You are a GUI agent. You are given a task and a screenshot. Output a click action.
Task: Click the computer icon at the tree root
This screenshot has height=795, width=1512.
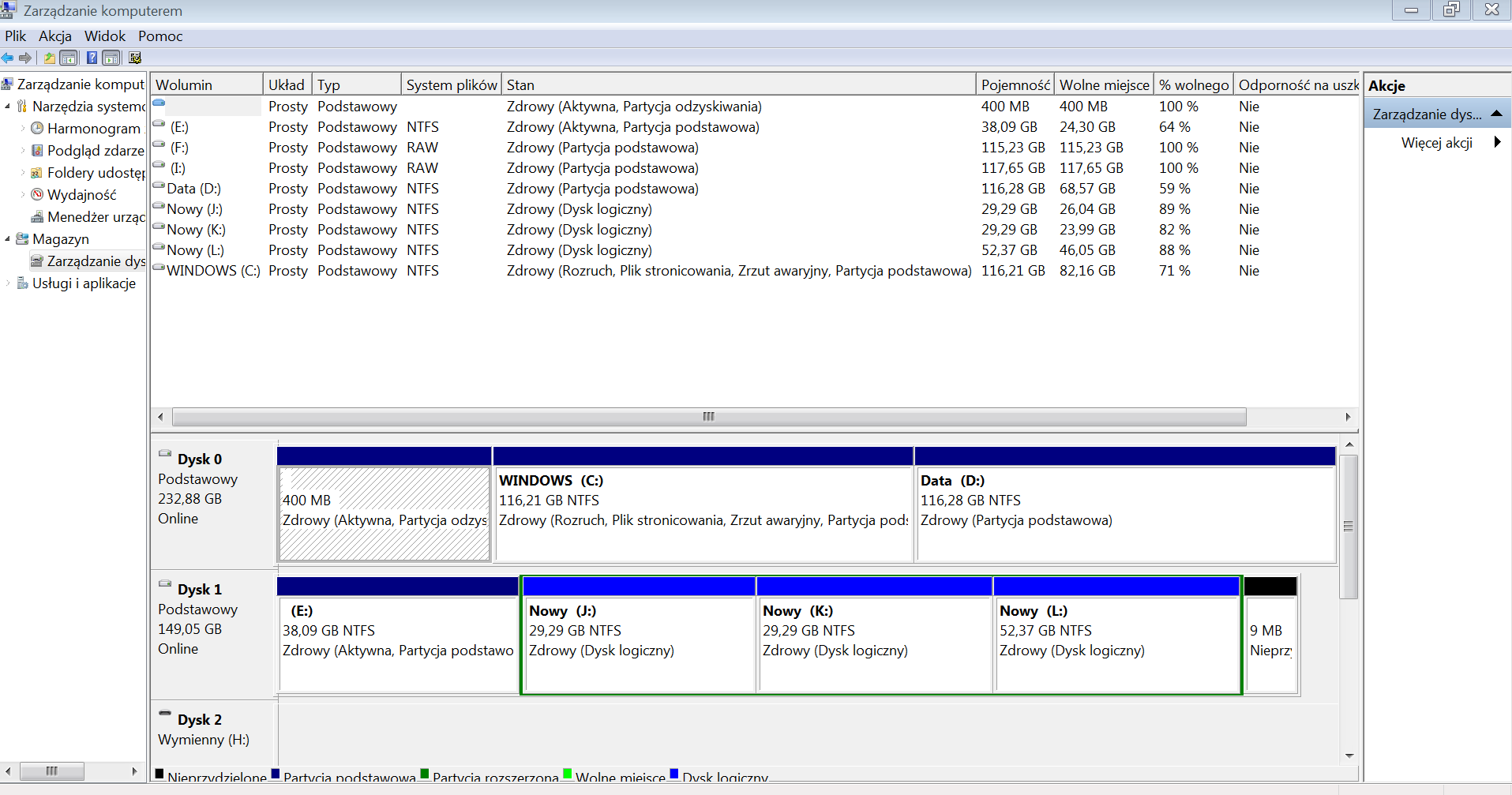(8, 84)
